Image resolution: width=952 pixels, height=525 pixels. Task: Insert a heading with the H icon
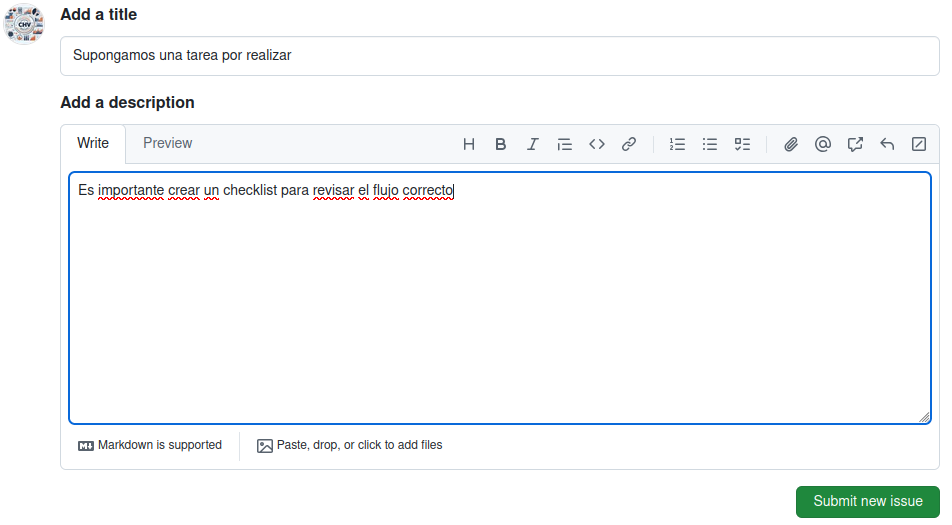point(468,144)
